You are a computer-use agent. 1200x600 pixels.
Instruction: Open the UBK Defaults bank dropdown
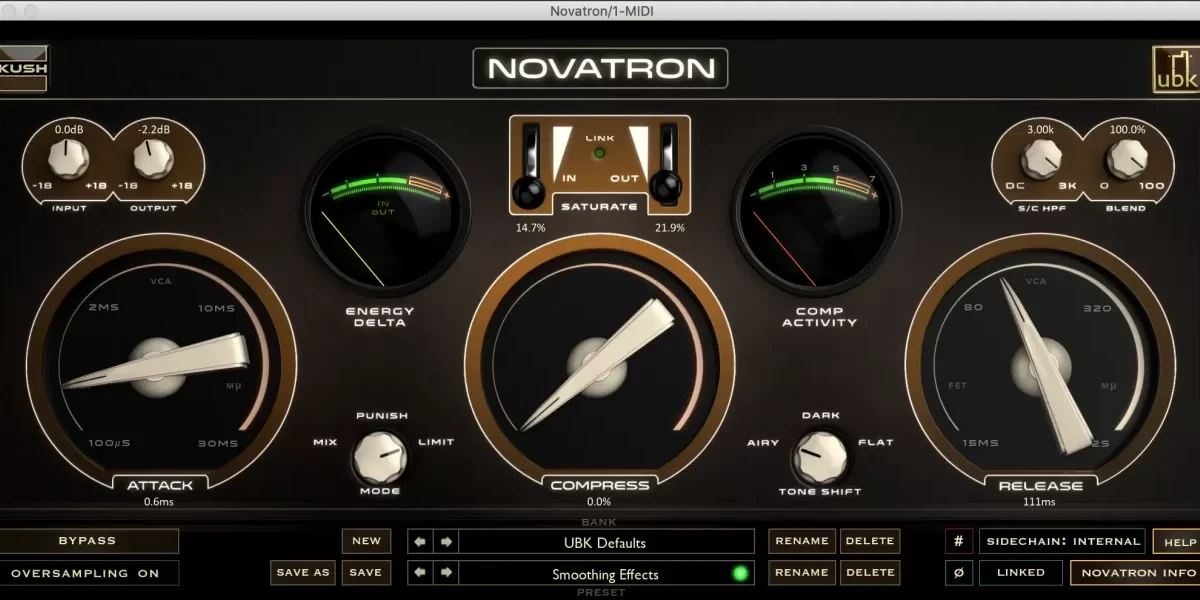pyautogui.click(x=606, y=542)
